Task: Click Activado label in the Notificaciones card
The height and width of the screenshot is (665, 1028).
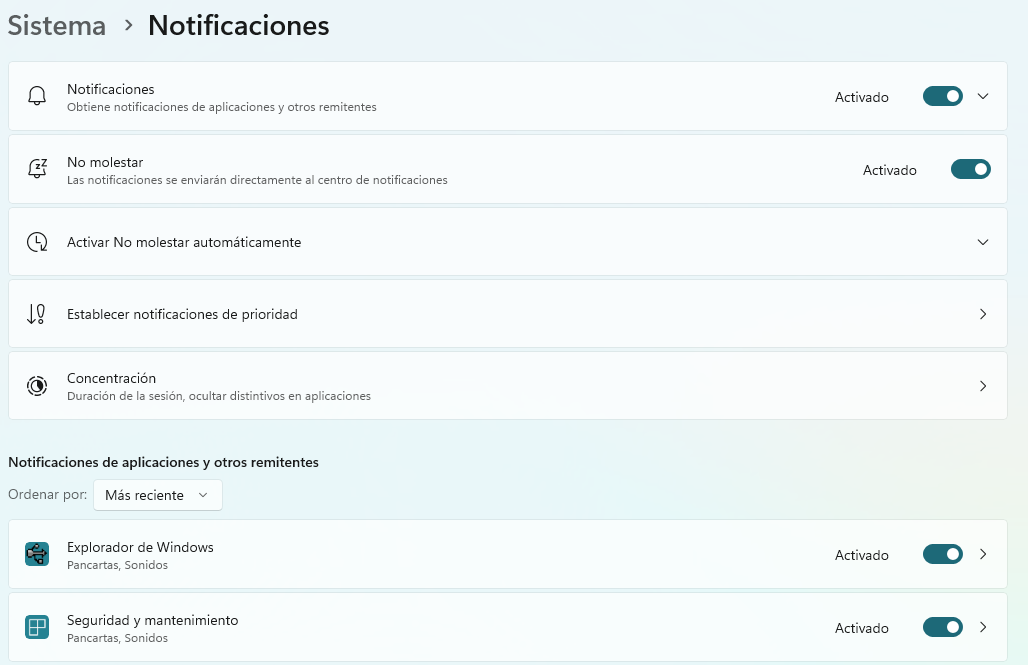Action: pos(861,97)
